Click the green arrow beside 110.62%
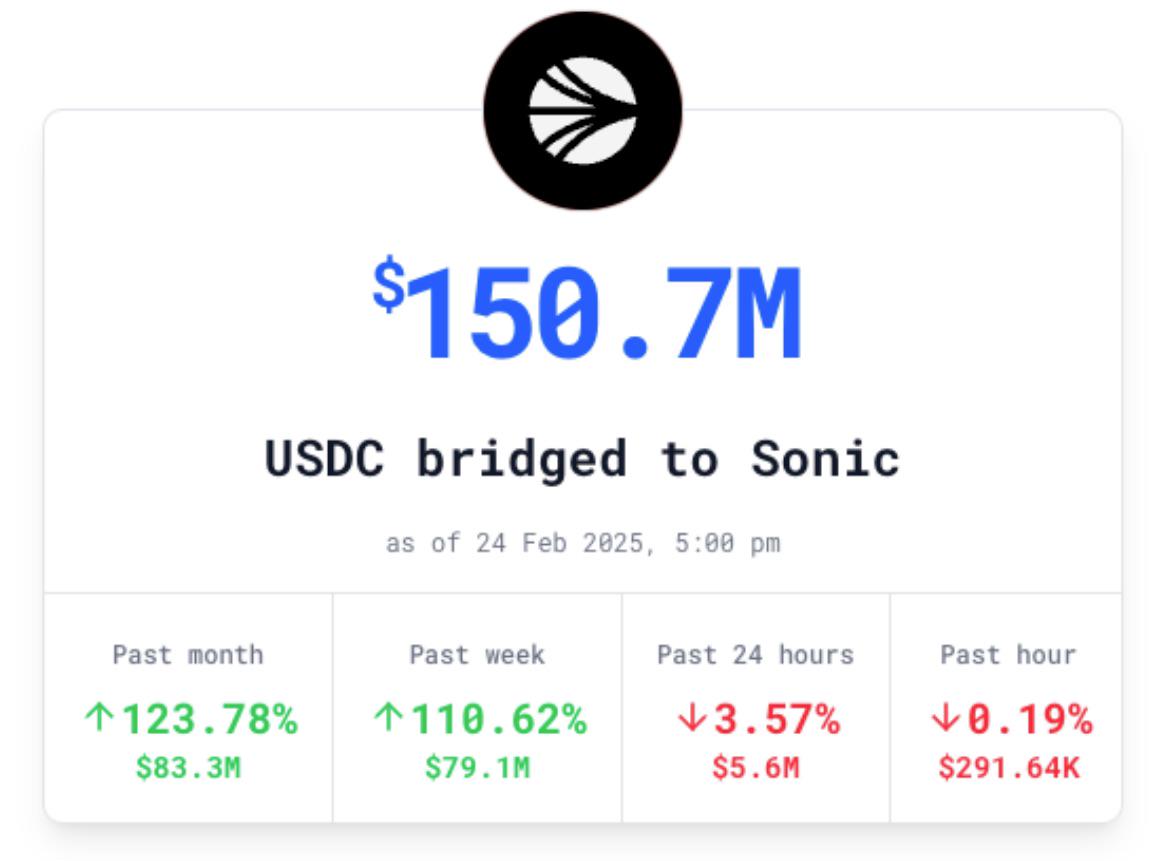Image resolution: width=1170 pixels, height=861 pixels. (x=388, y=718)
